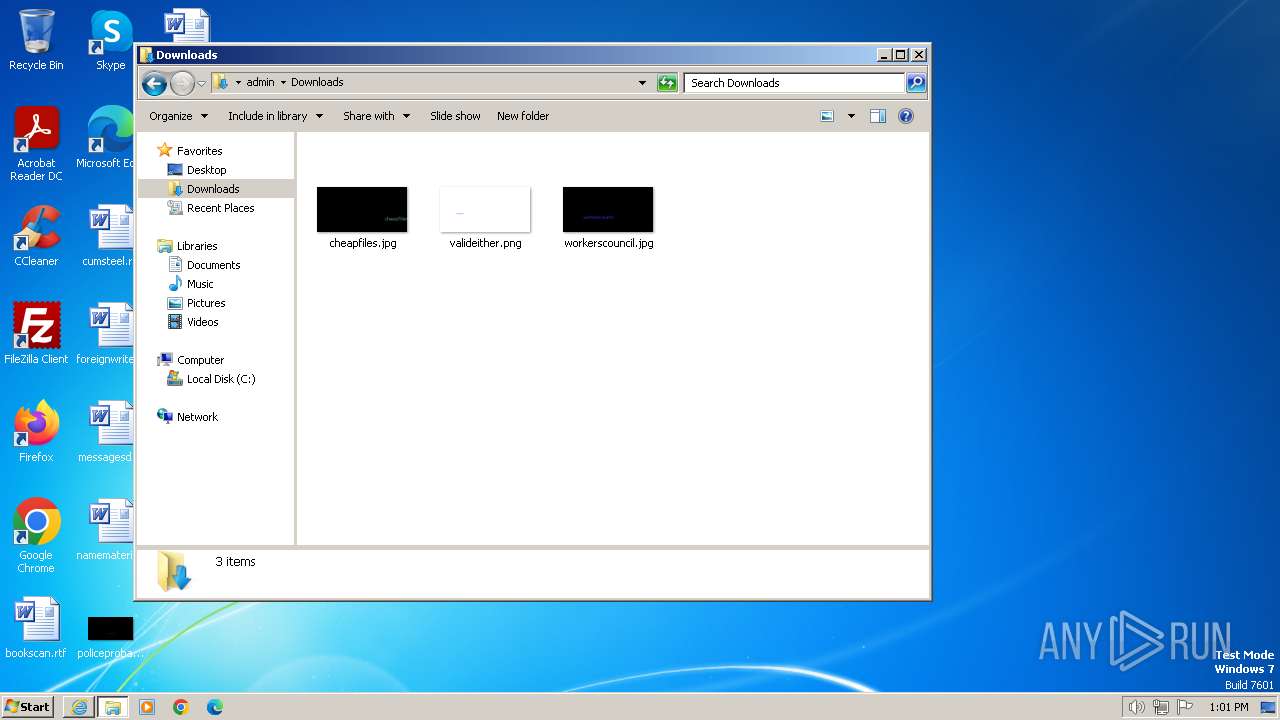Click the network tray icon
The image size is (1280, 720).
point(1161,707)
